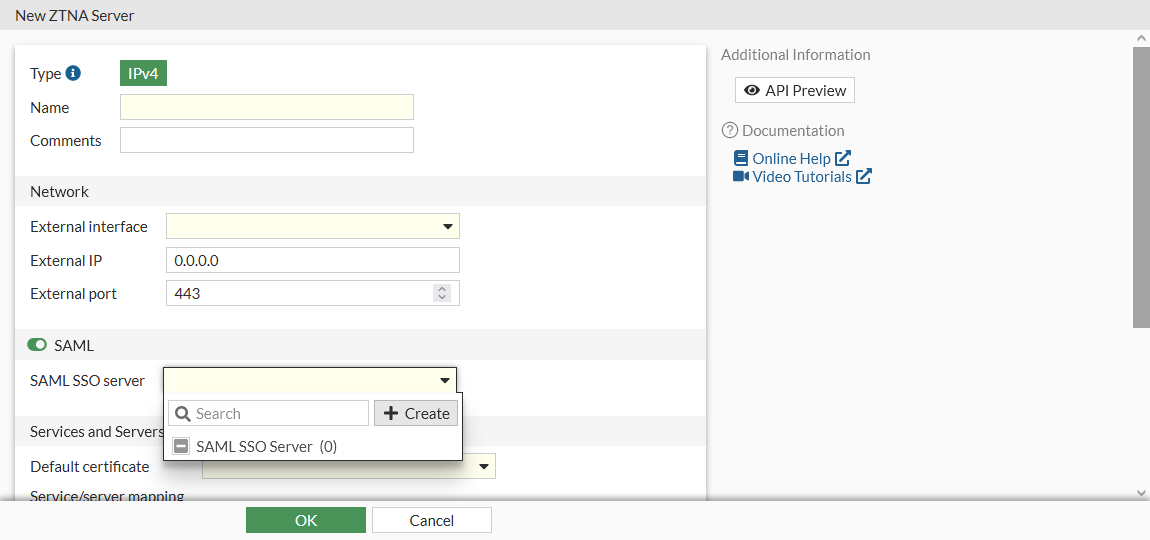Click the Documentation question mark icon
The image size is (1150, 540).
point(729,131)
